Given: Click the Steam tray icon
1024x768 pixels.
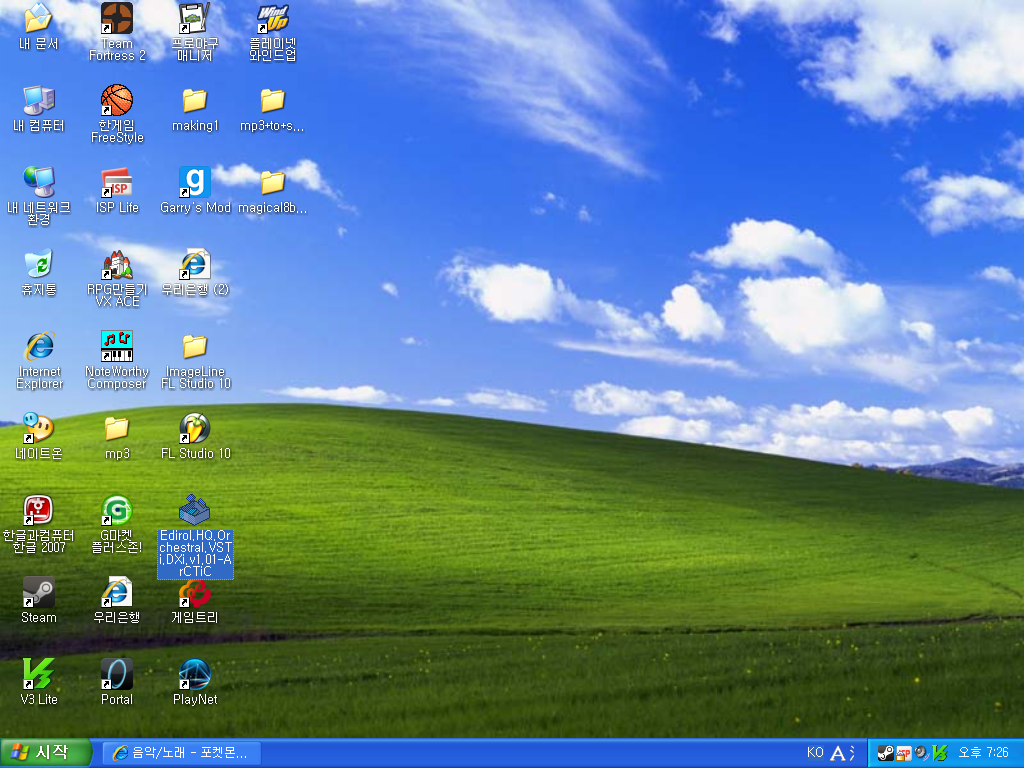Looking at the screenshot, I should [885, 753].
